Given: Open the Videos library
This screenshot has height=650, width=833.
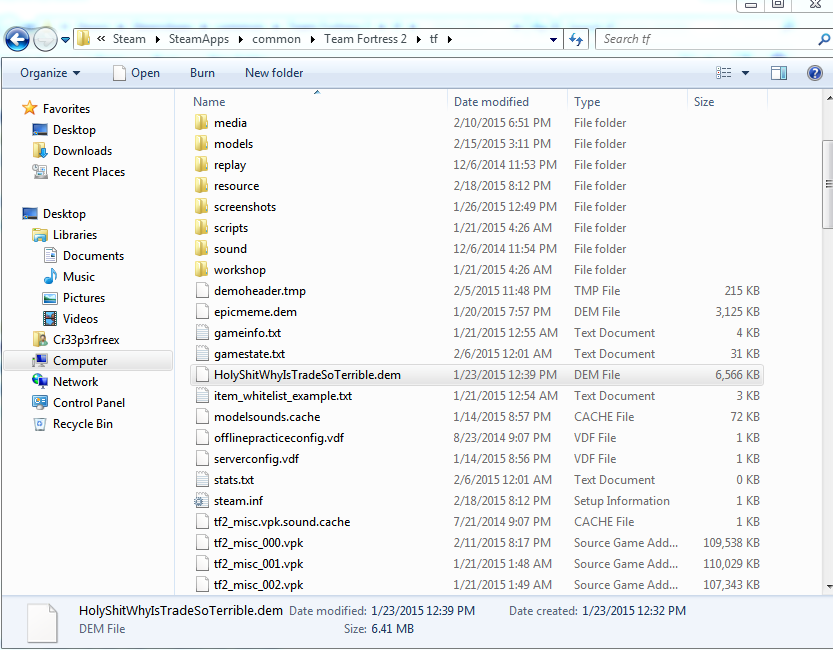Looking at the screenshot, I should [x=71, y=319].
